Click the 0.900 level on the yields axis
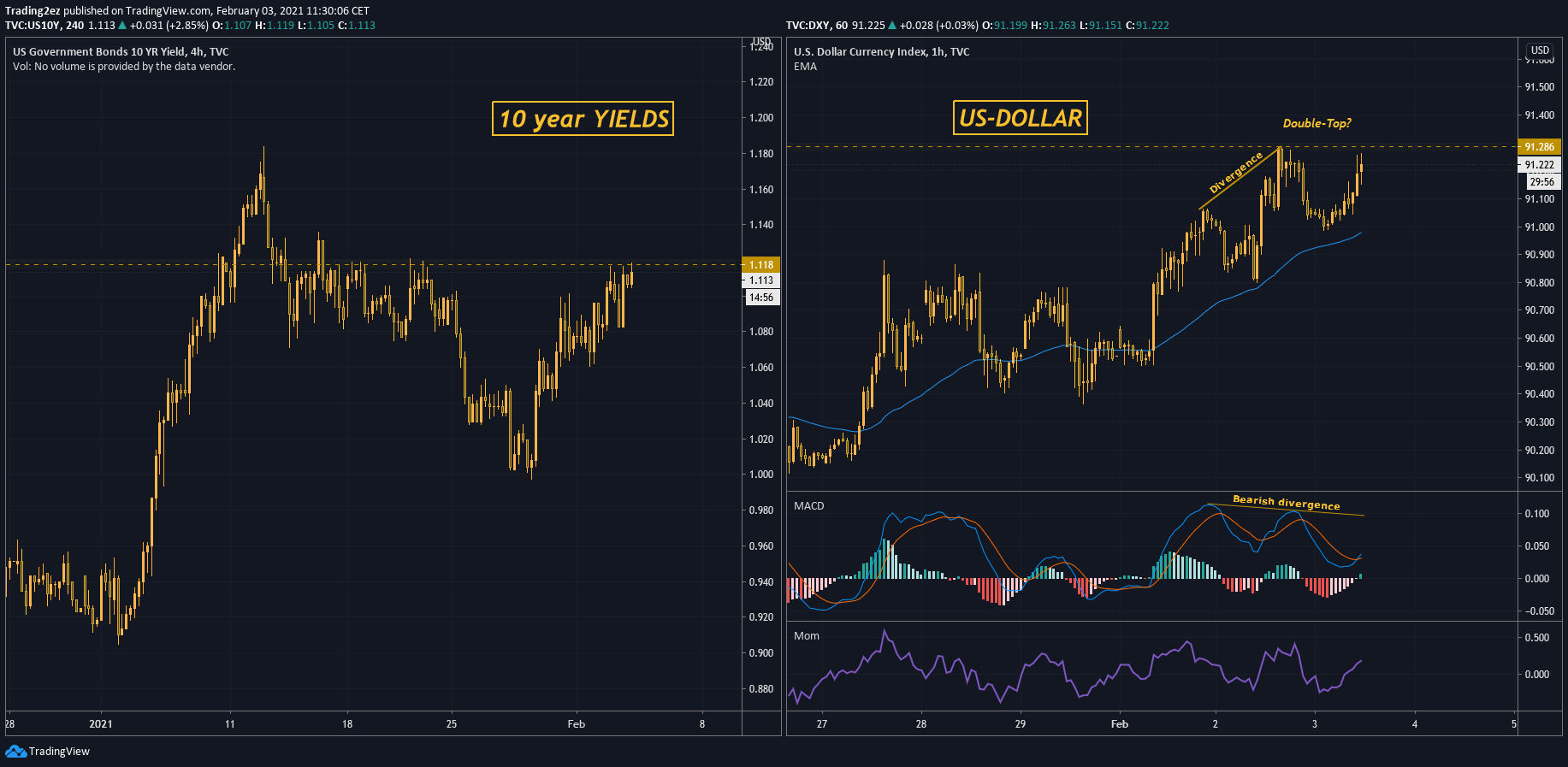 (761, 653)
